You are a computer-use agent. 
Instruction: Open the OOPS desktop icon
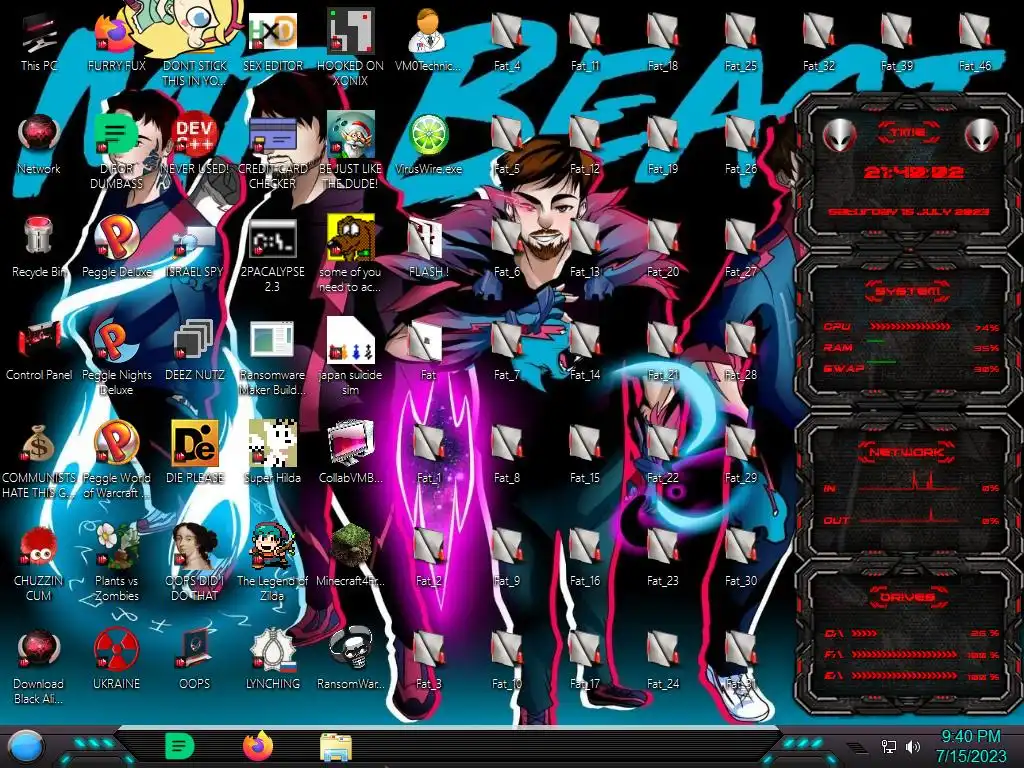[195, 660]
